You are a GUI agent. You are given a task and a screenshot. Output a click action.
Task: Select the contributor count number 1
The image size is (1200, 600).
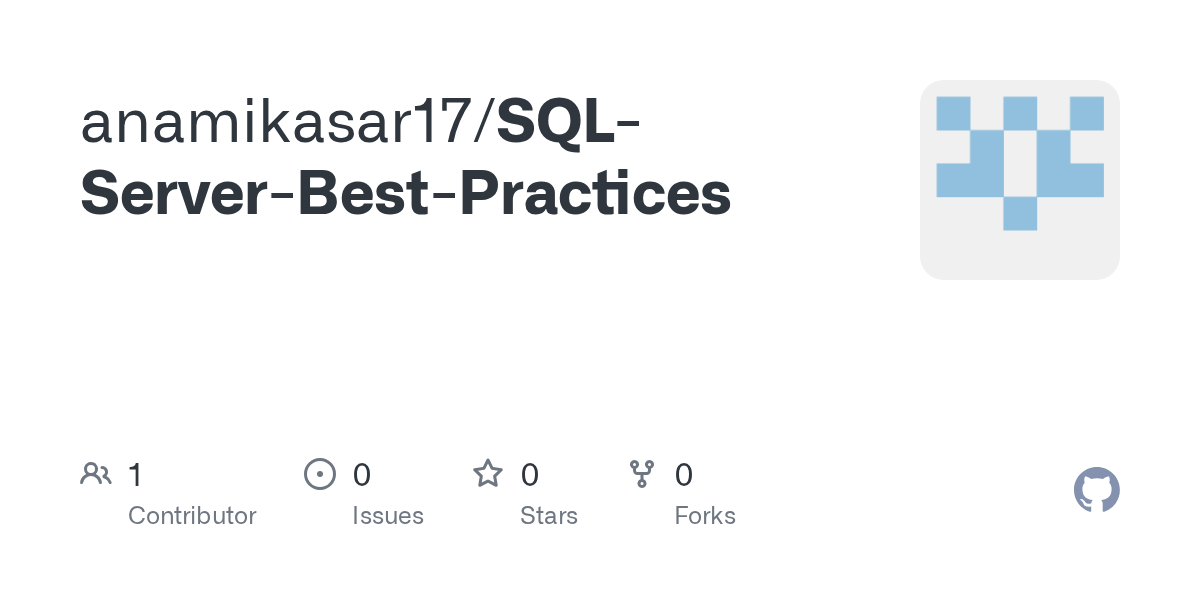135,475
